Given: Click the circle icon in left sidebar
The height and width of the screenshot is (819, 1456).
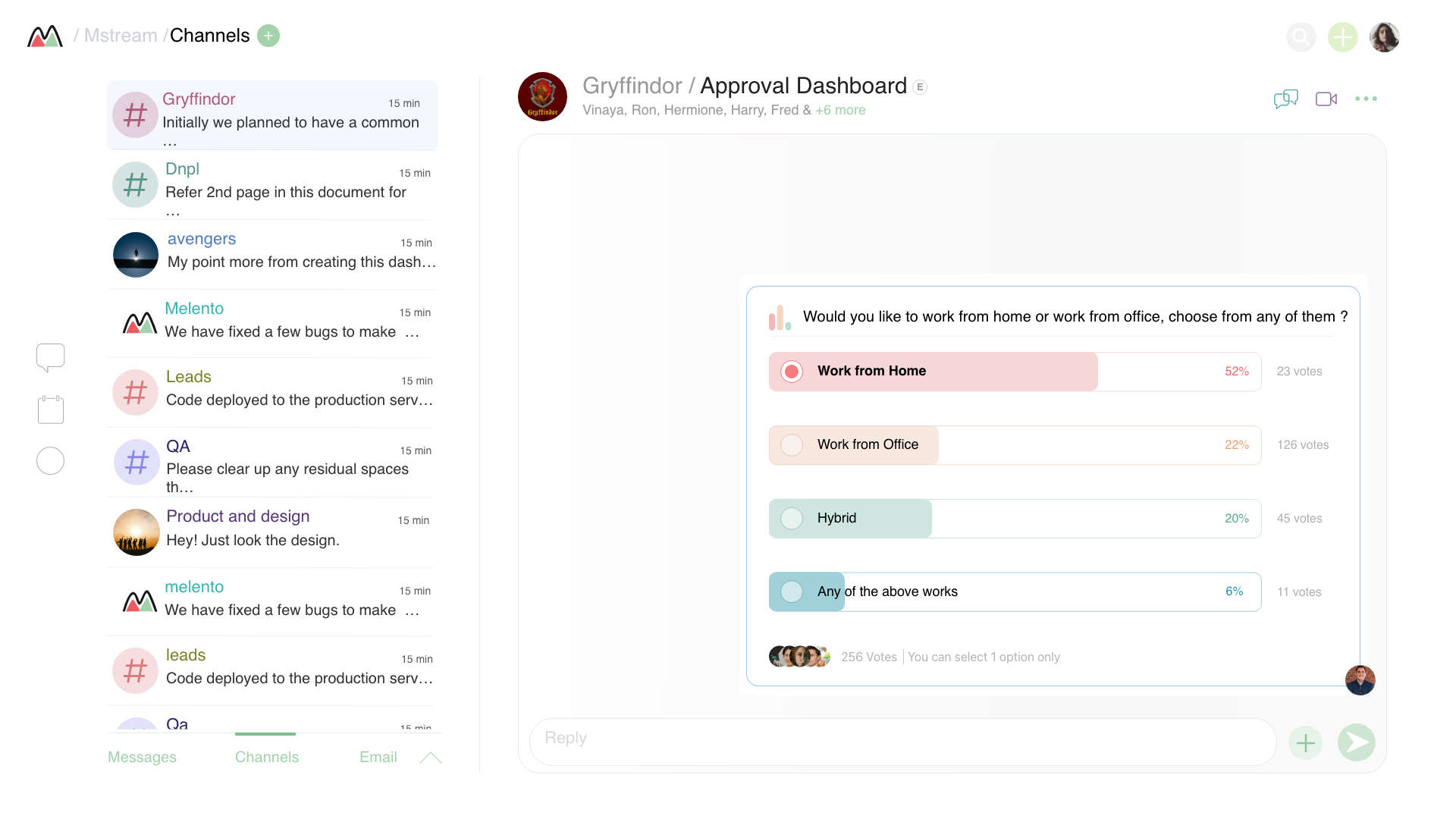Looking at the screenshot, I should coord(51,460).
